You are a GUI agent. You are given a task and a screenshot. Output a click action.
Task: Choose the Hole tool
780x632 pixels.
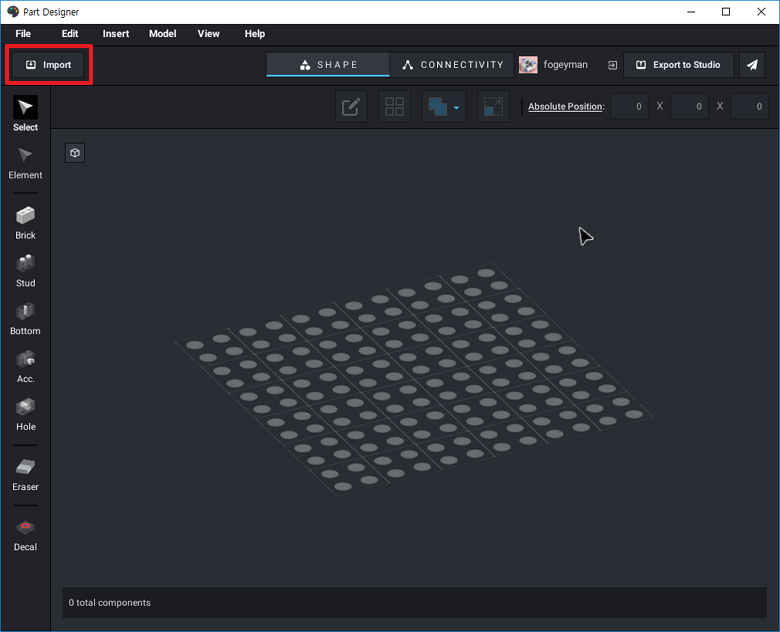tap(25, 415)
